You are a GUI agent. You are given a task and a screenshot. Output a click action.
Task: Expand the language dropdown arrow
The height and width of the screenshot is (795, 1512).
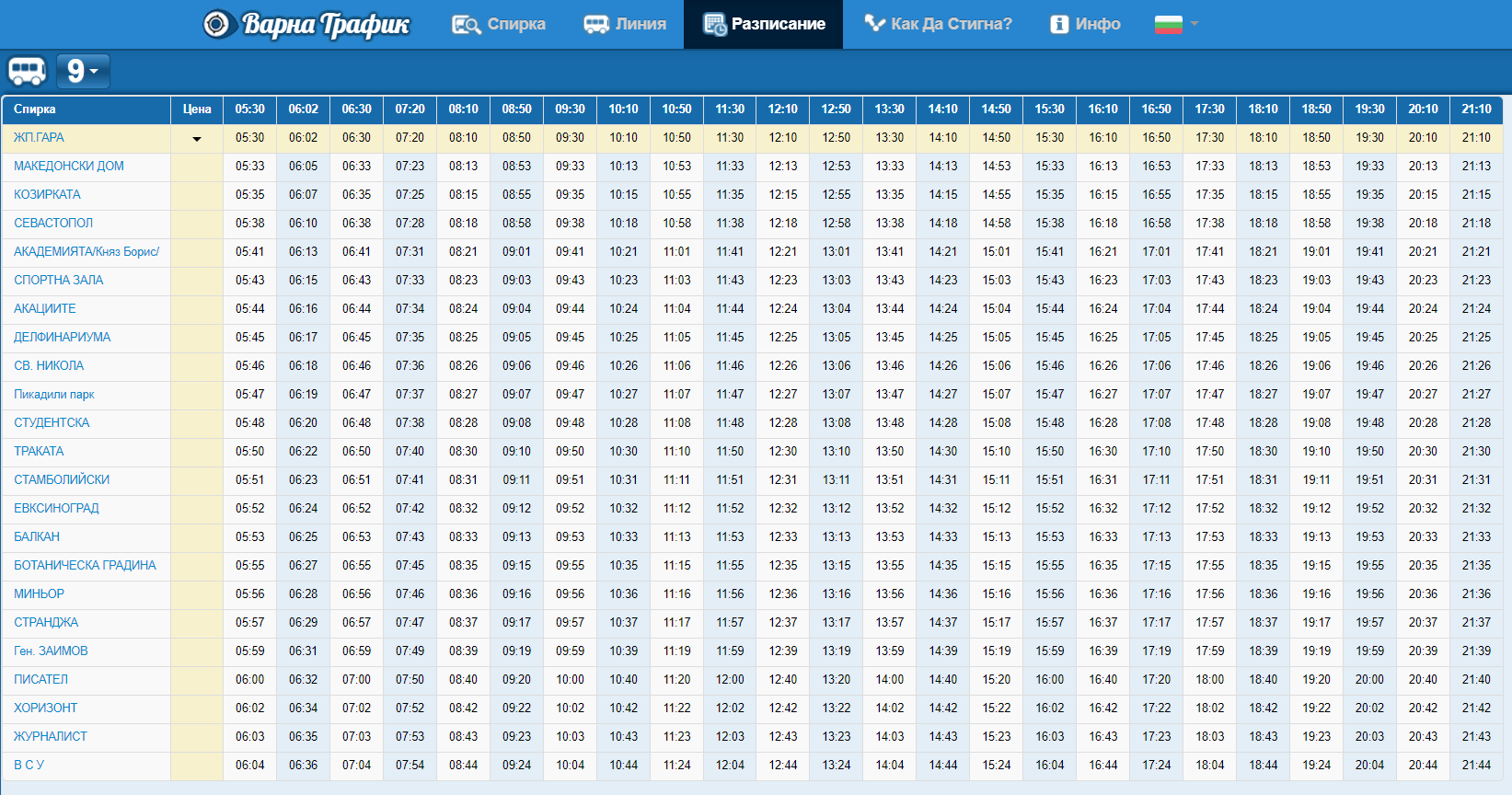[x=1195, y=24]
